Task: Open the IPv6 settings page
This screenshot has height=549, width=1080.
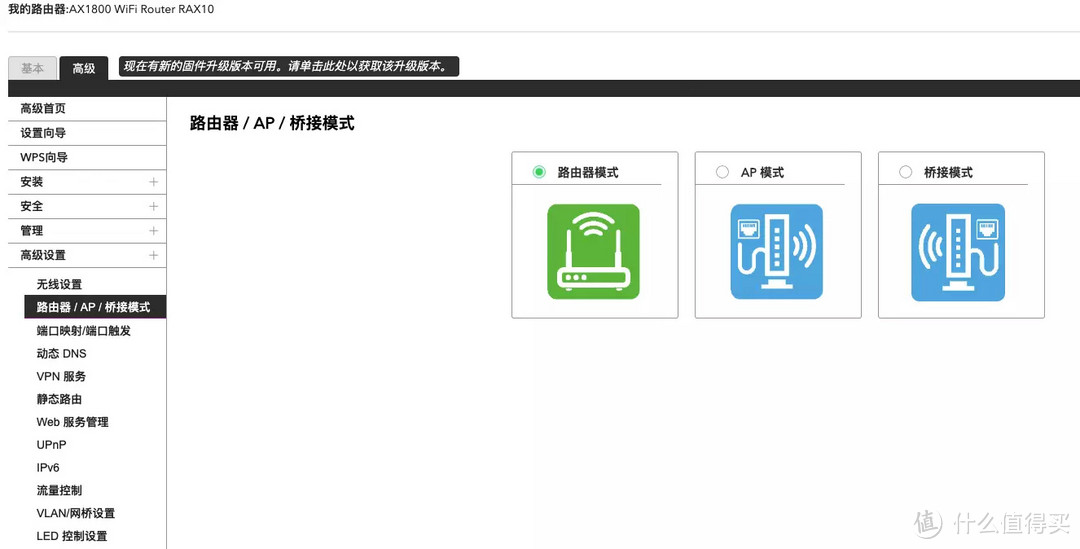Action: (48, 467)
